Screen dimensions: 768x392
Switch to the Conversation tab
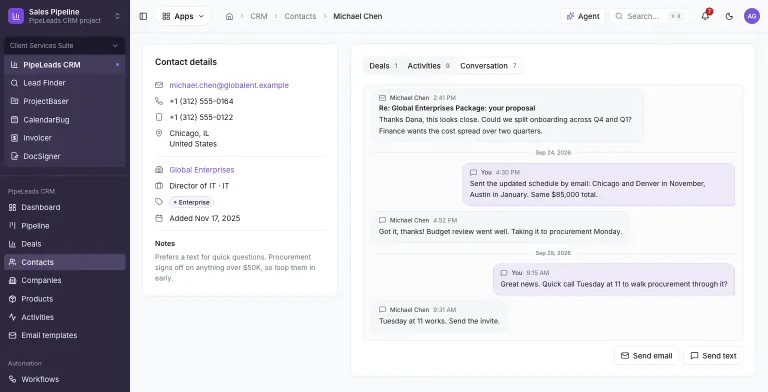click(x=488, y=66)
